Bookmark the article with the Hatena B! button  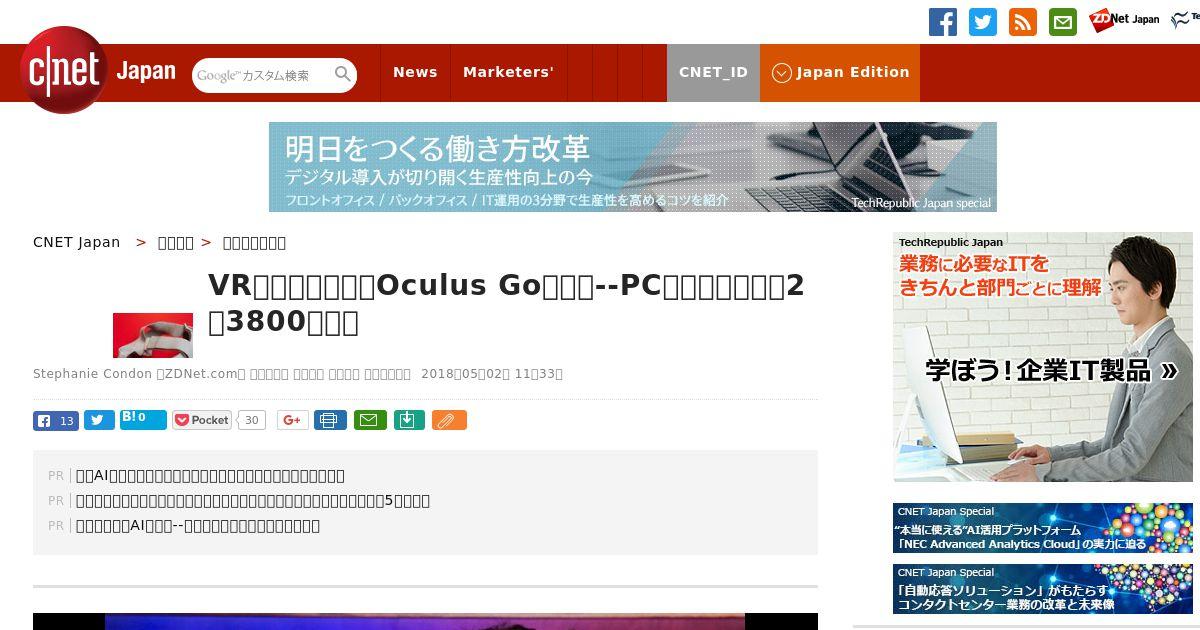click(143, 419)
